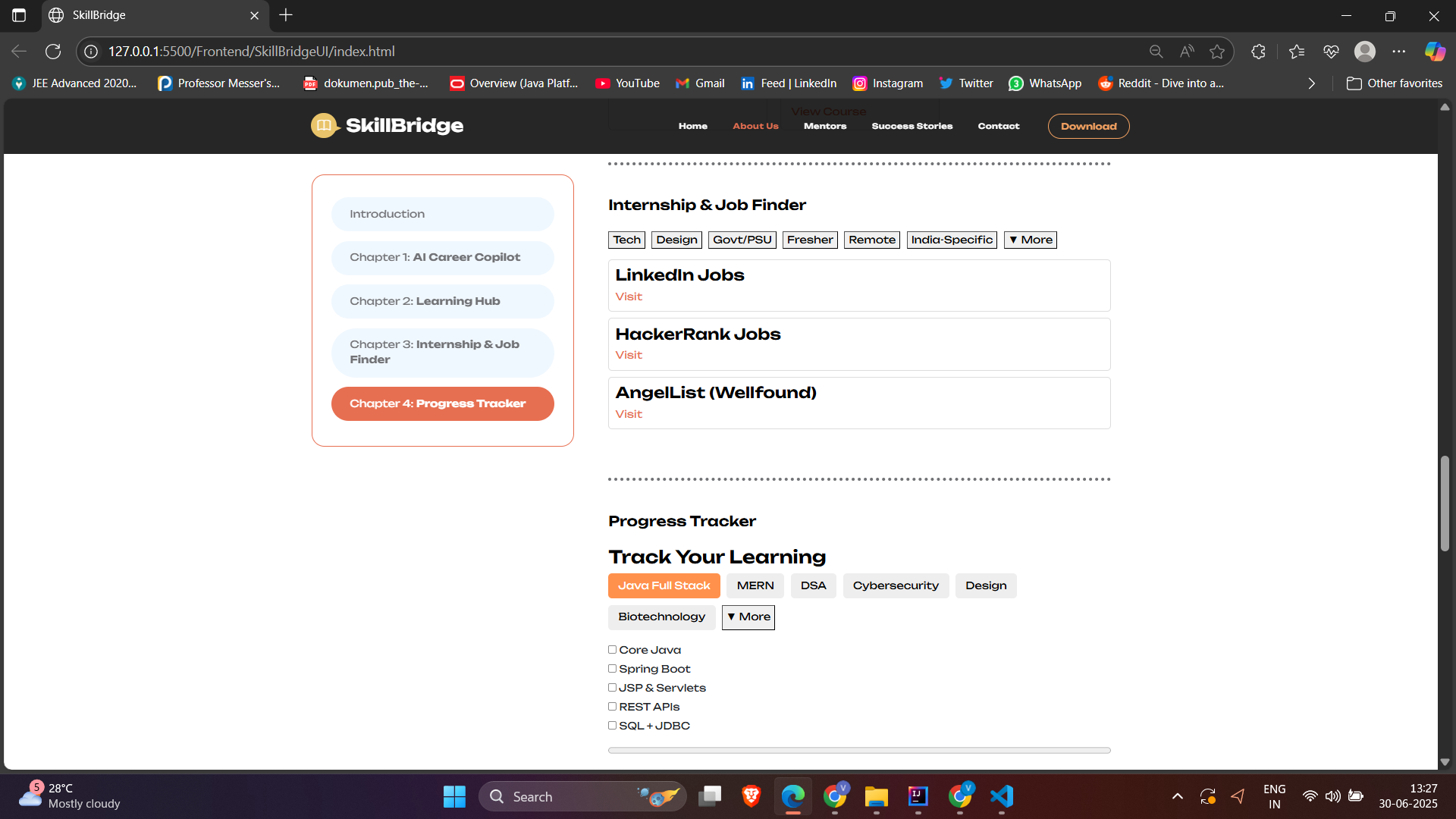1456x819 pixels.
Task: Open the Copilot sidebar icon
Action: 1434,52
